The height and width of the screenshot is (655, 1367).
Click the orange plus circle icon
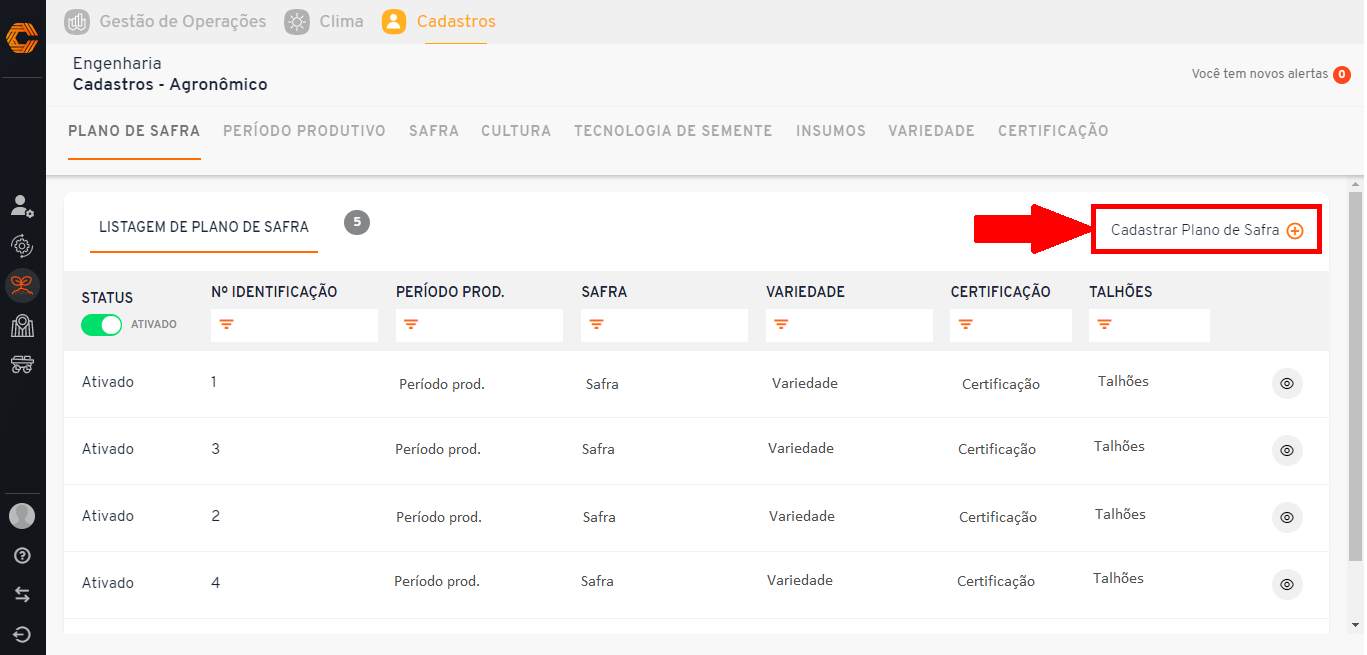click(1295, 231)
